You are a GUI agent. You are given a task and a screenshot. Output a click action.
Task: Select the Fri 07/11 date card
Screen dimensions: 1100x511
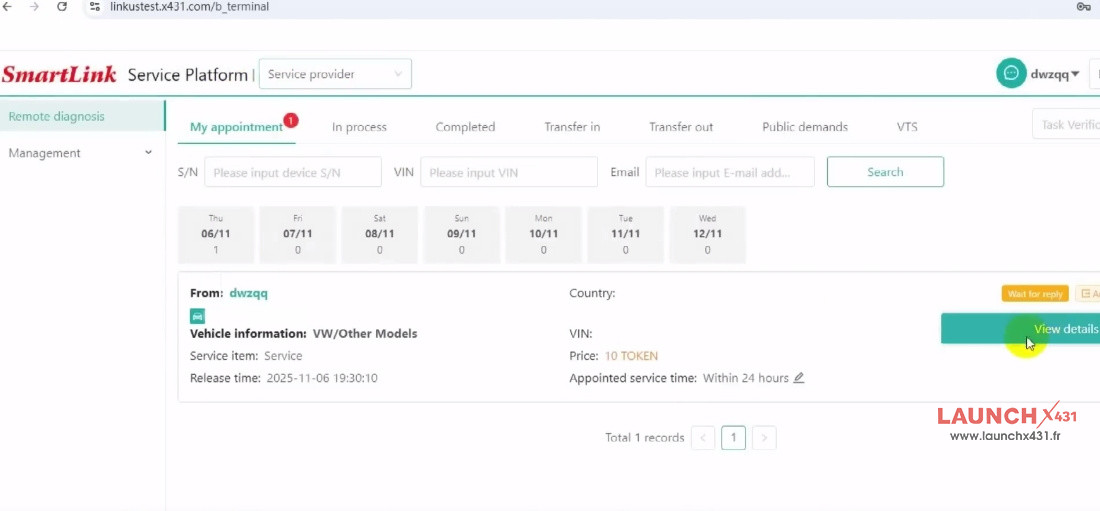297,234
